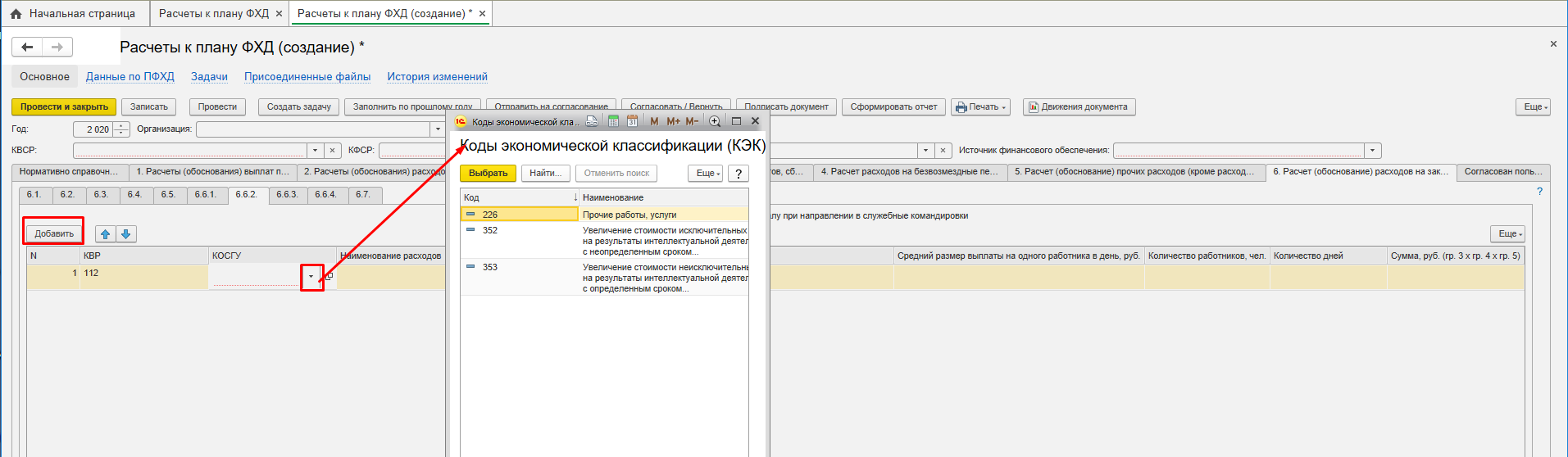Open the calculator icon in the КЭК dialog
The image size is (1568, 457).
613,121
